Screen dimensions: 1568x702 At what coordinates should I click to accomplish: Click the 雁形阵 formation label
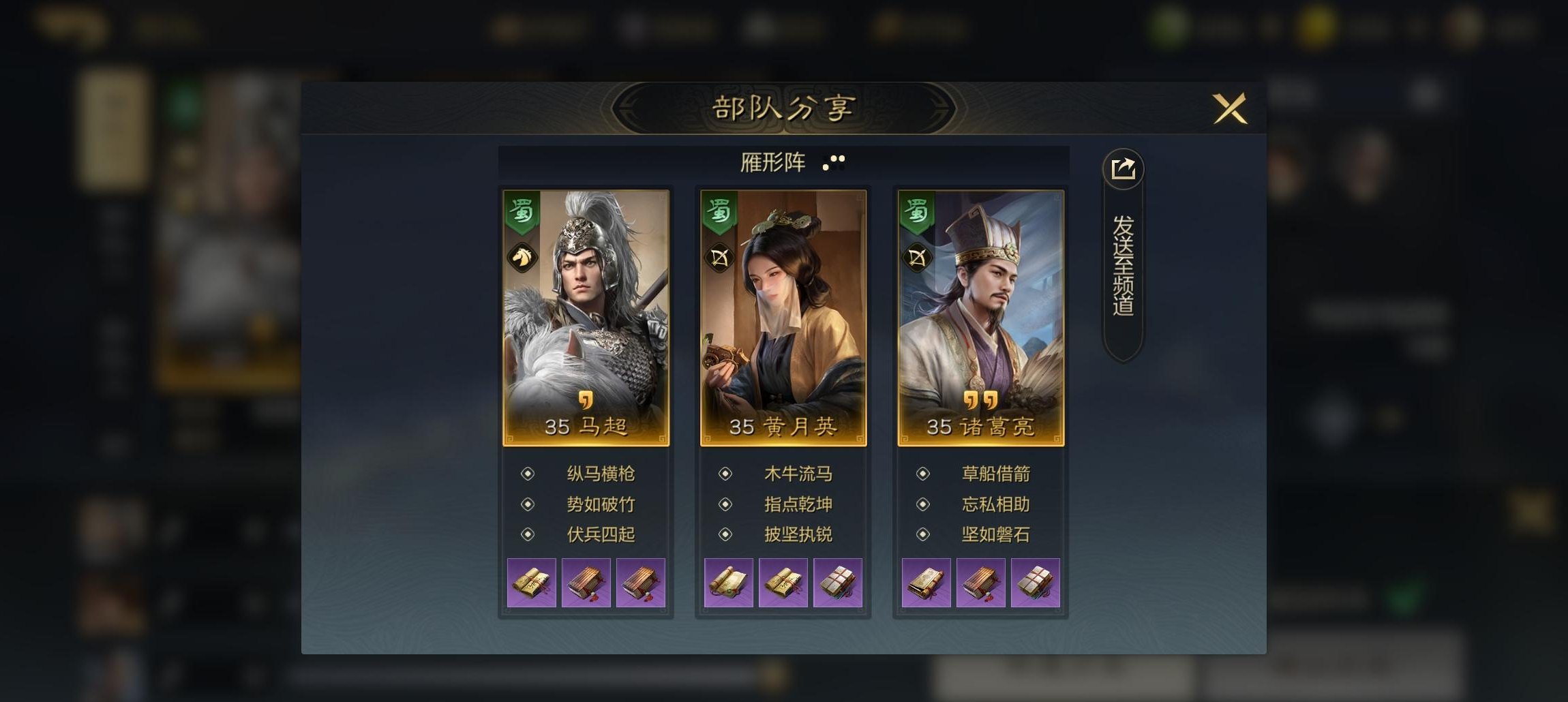click(x=773, y=162)
